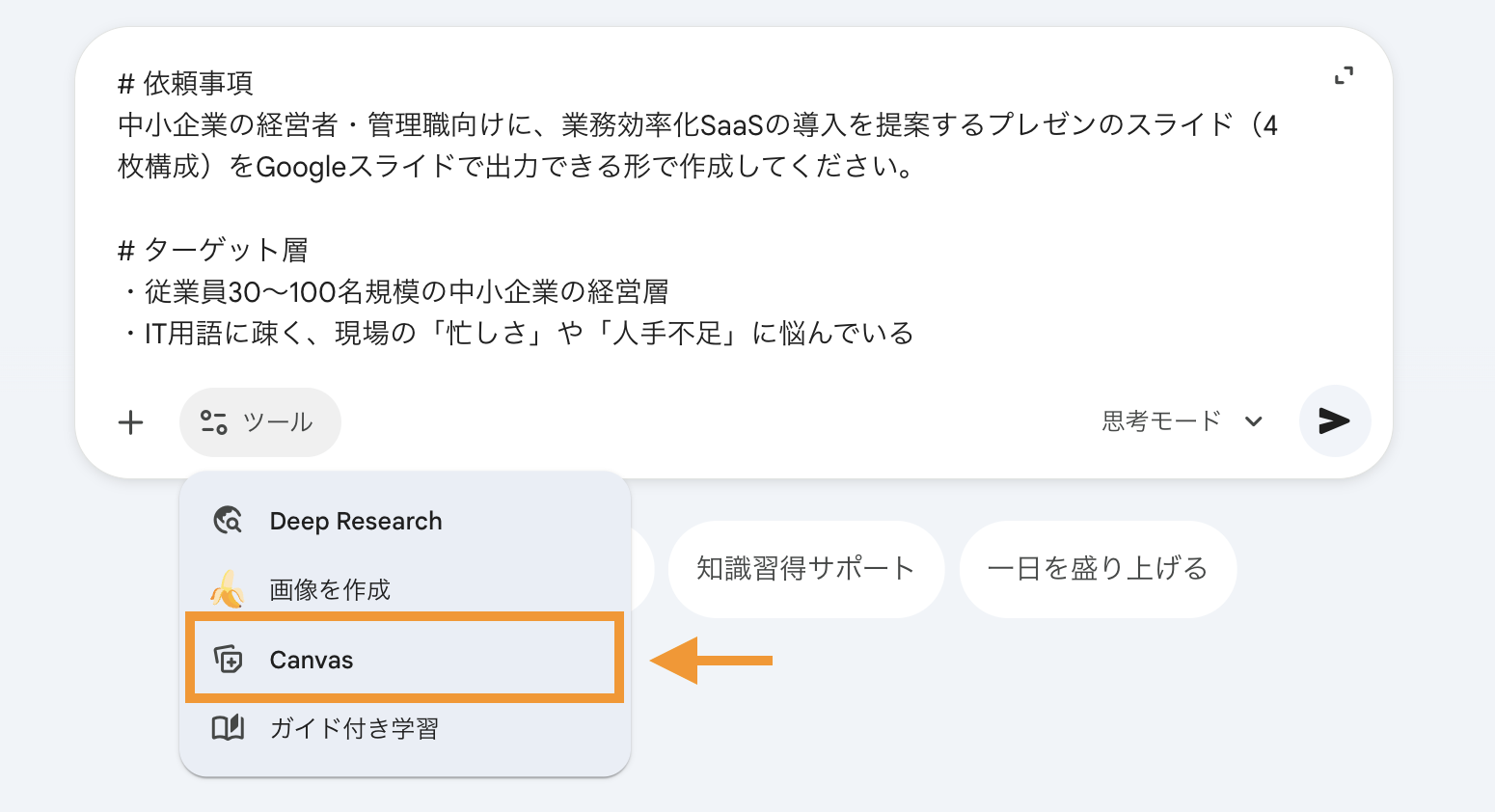
Task: Submit the prompt with the send button
Action: point(1334,420)
